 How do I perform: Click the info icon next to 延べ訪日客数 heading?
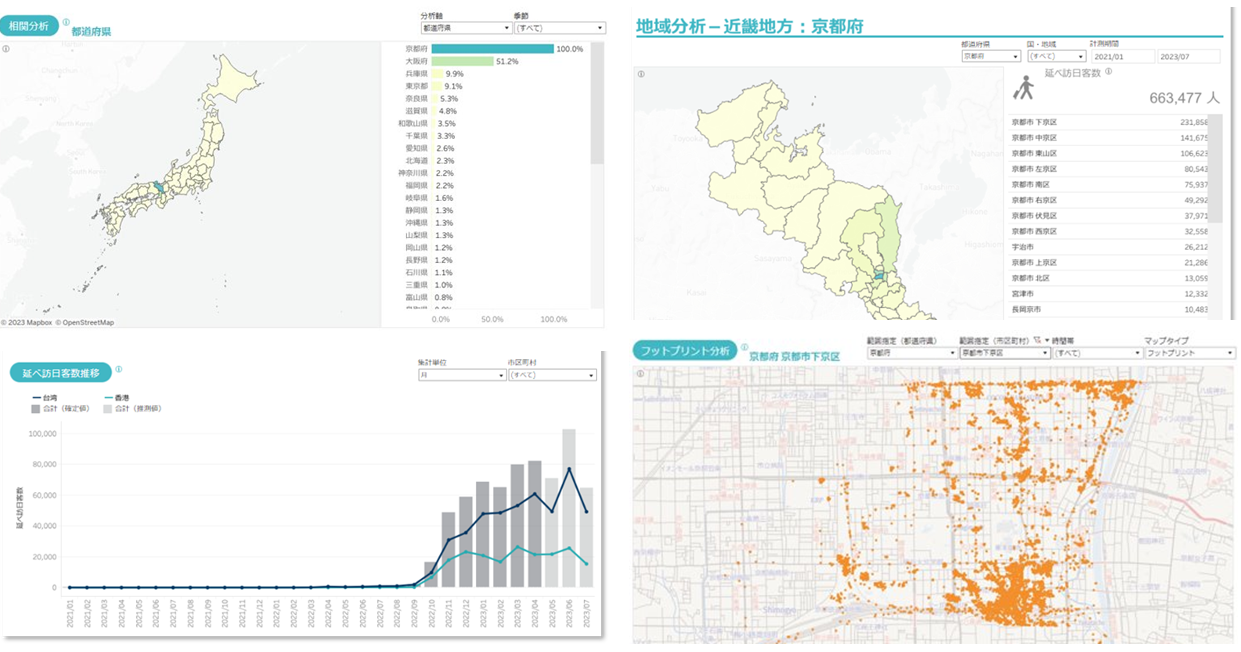(1109, 72)
